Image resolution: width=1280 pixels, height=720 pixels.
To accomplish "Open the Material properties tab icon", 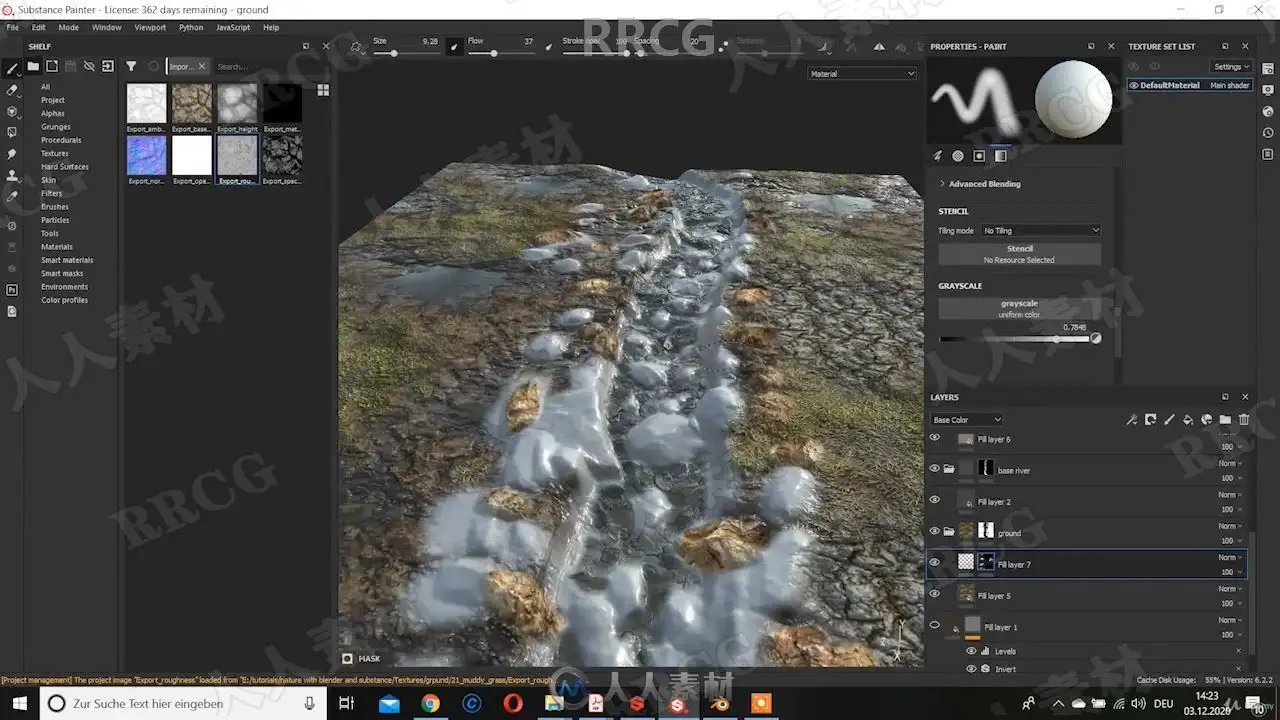I will 1000,156.
